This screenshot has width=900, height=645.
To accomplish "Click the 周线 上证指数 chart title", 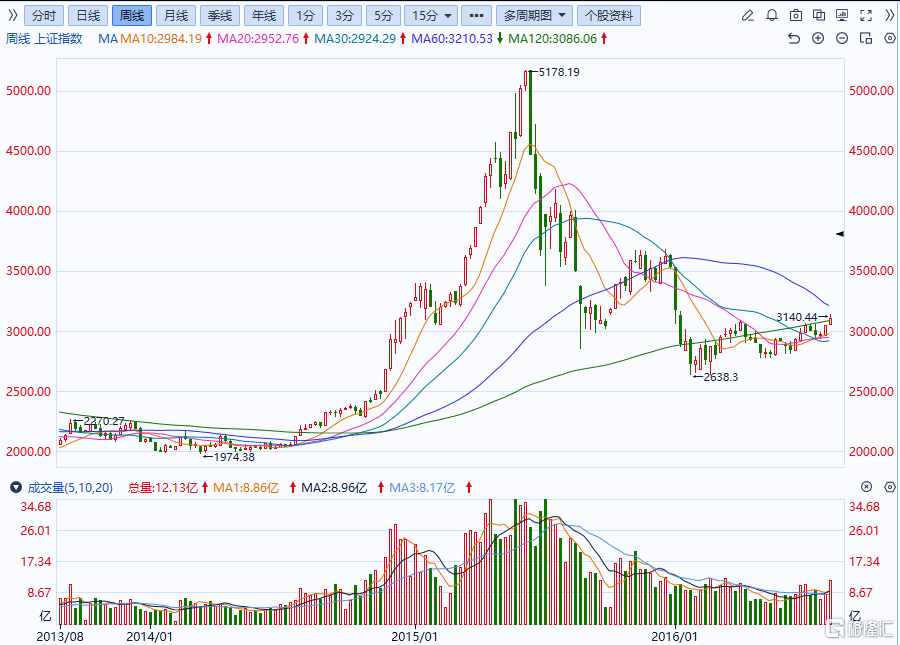I will [44, 38].
